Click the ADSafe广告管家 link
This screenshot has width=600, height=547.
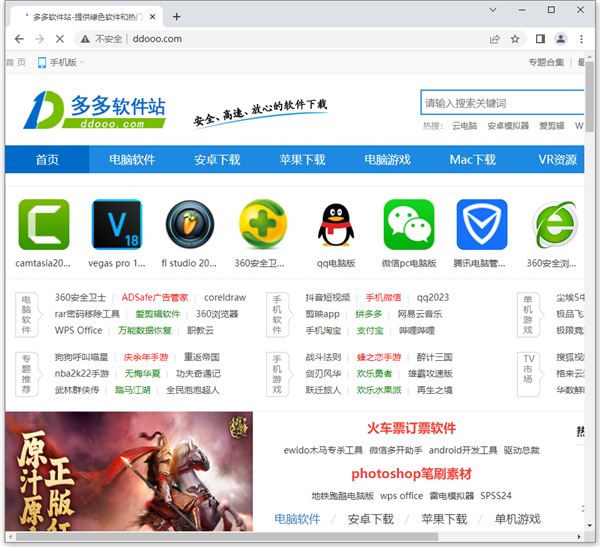[155, 297]
